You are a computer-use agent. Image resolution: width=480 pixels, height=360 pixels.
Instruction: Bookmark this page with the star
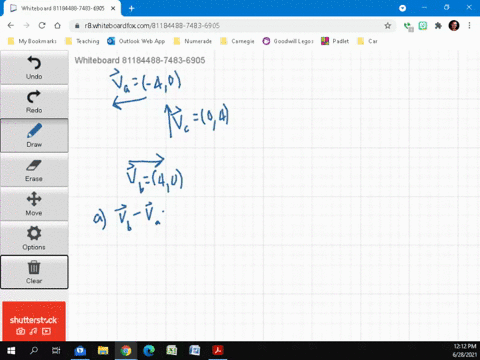pyautogui.click(x=387, y=26)
